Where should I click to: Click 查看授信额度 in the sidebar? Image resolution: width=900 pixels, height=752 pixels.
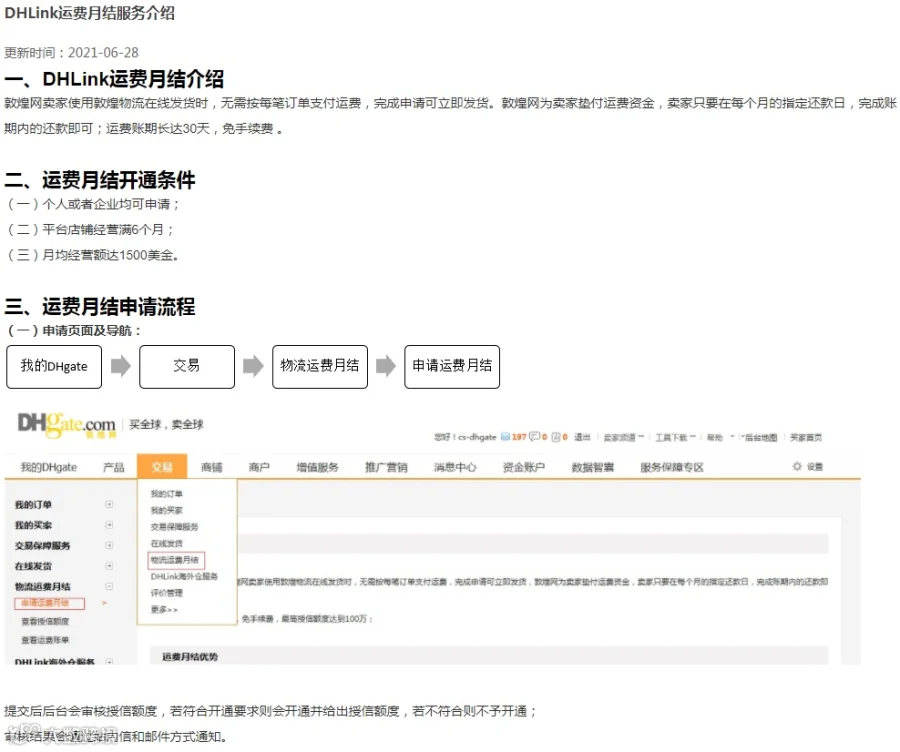(45, 621)
